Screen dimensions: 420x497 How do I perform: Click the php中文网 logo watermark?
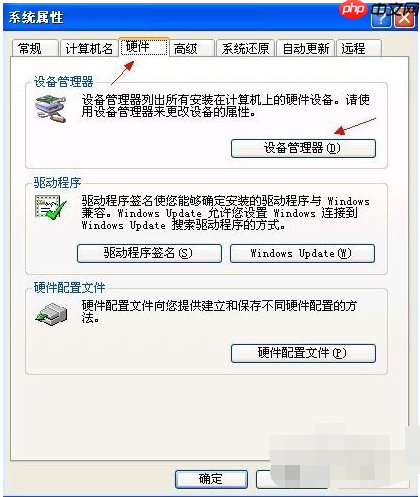pyautogui.click(x=379, y=10)
